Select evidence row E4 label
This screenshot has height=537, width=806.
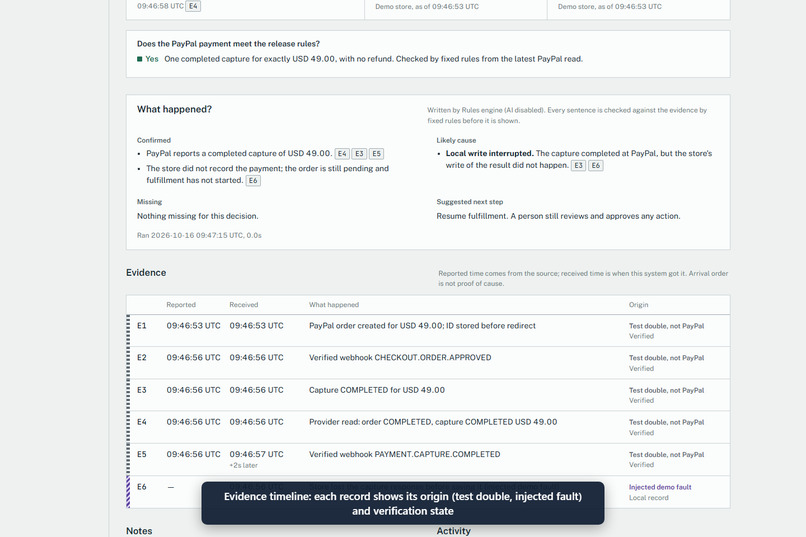[141, 422]
